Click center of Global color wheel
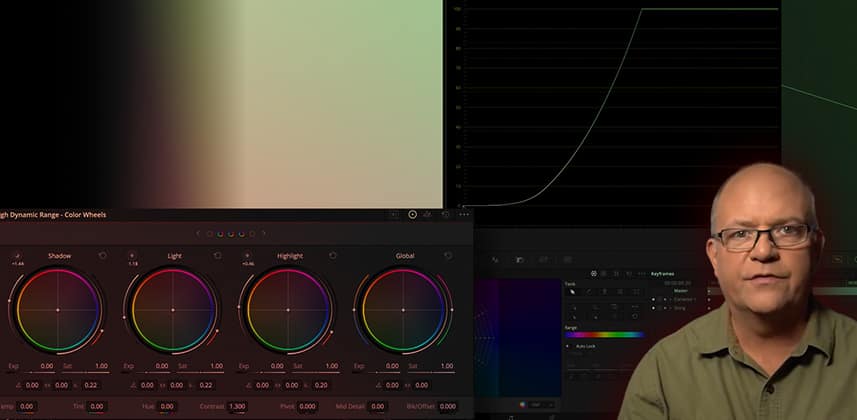Screen dimensions: 857x420 tap(403, 310)
